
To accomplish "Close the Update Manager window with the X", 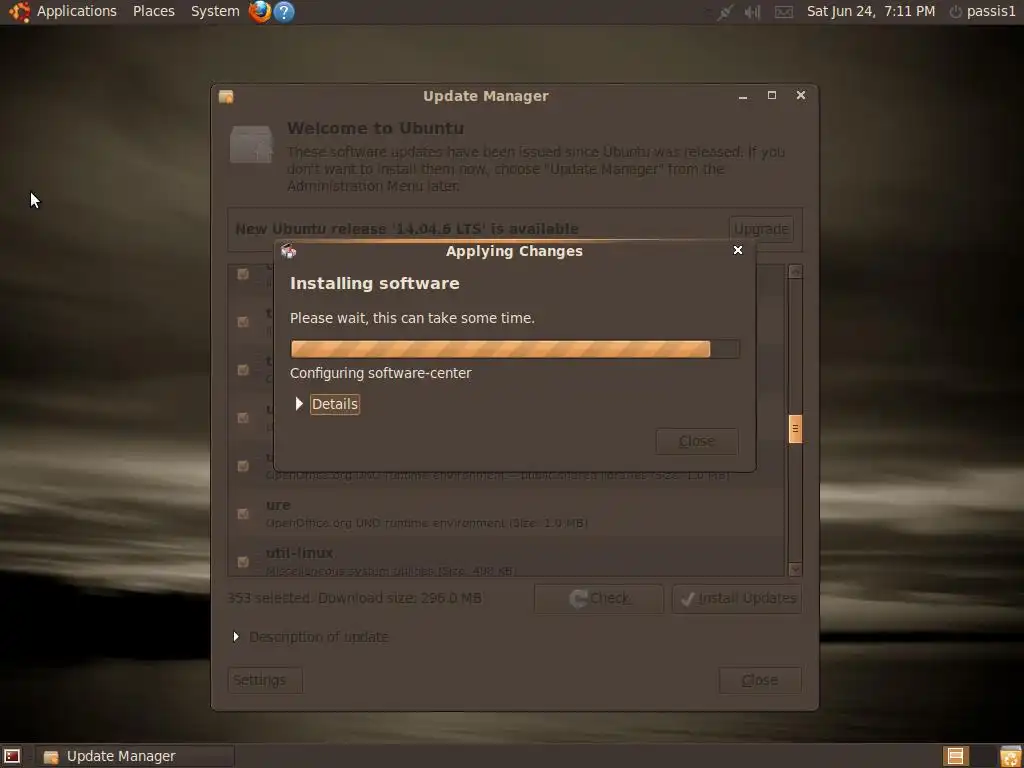I will (801, 95).
